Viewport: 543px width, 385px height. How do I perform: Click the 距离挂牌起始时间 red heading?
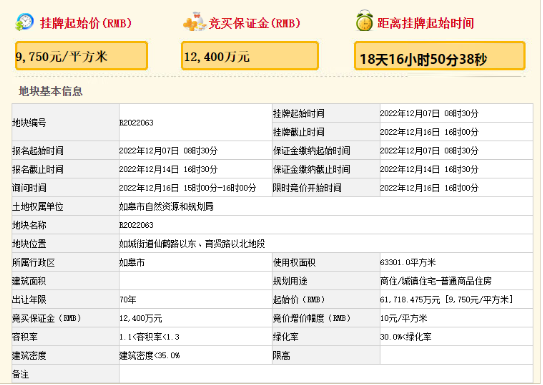(x=425, y=23)
